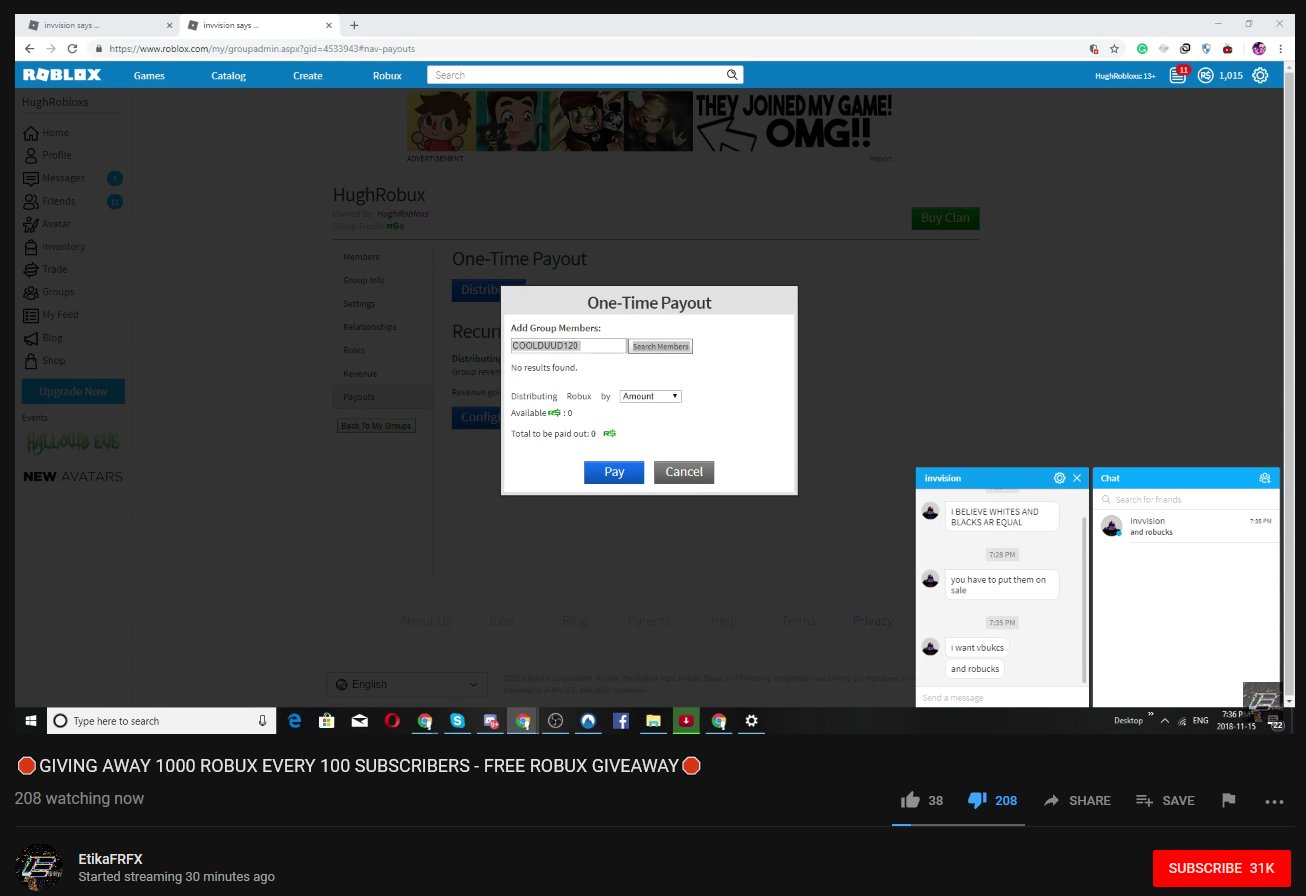1306x896 pixels.
Task: Open Messages in the Roblox sidebar
Action: coord(63,178)
